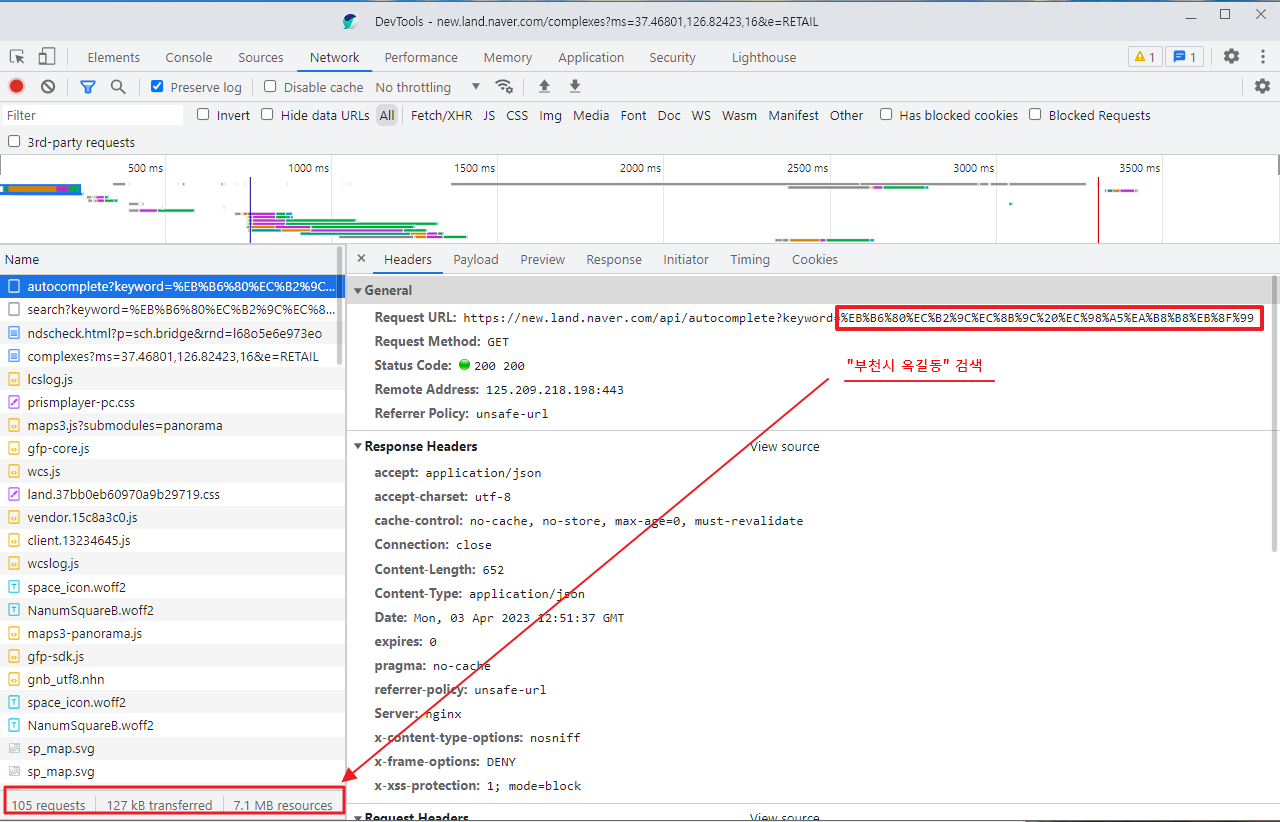Open DevTools settings gear in the top bar
1280x822 pixels.
(1231, 57)
